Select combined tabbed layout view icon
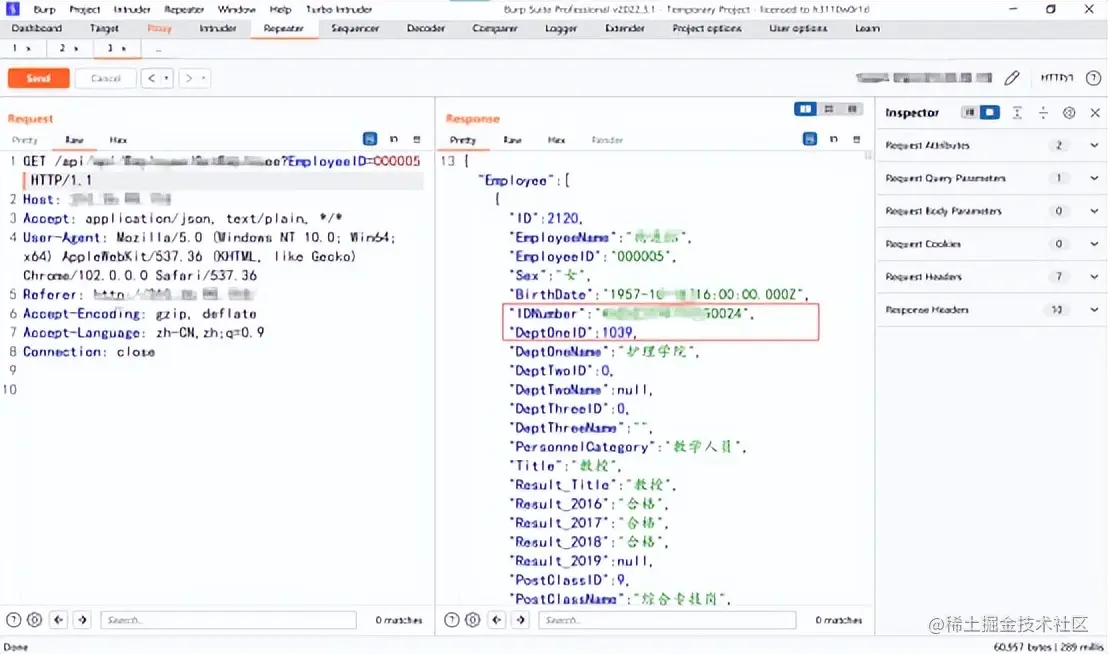The width and height of the screenshot is (1108, 654). click(x=852, y=109)
